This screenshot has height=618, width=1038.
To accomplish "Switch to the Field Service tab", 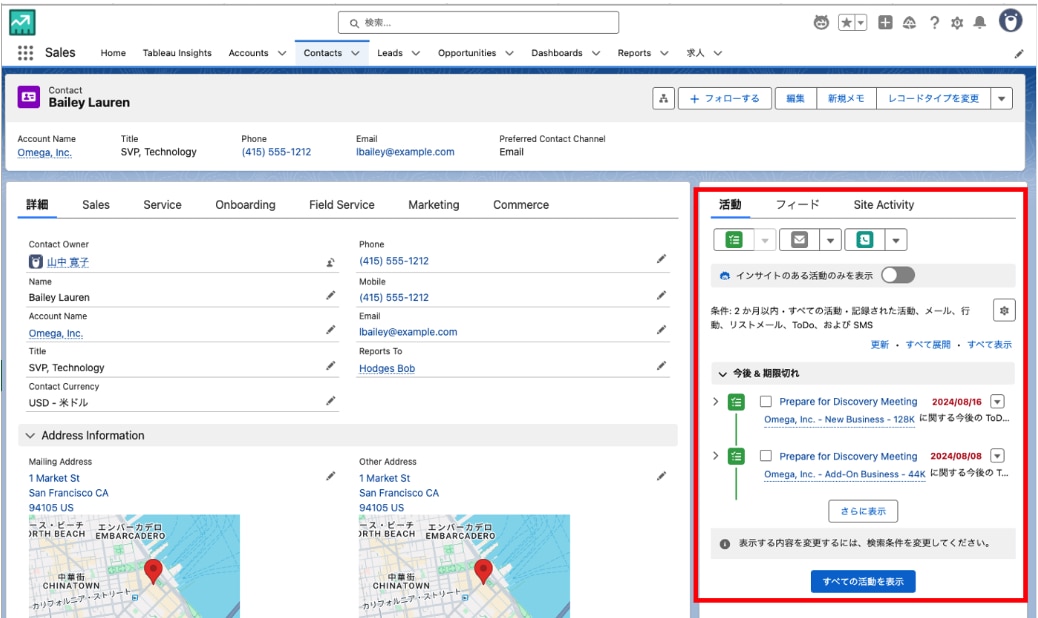I will pyautogui.click(x=341, y=205).
